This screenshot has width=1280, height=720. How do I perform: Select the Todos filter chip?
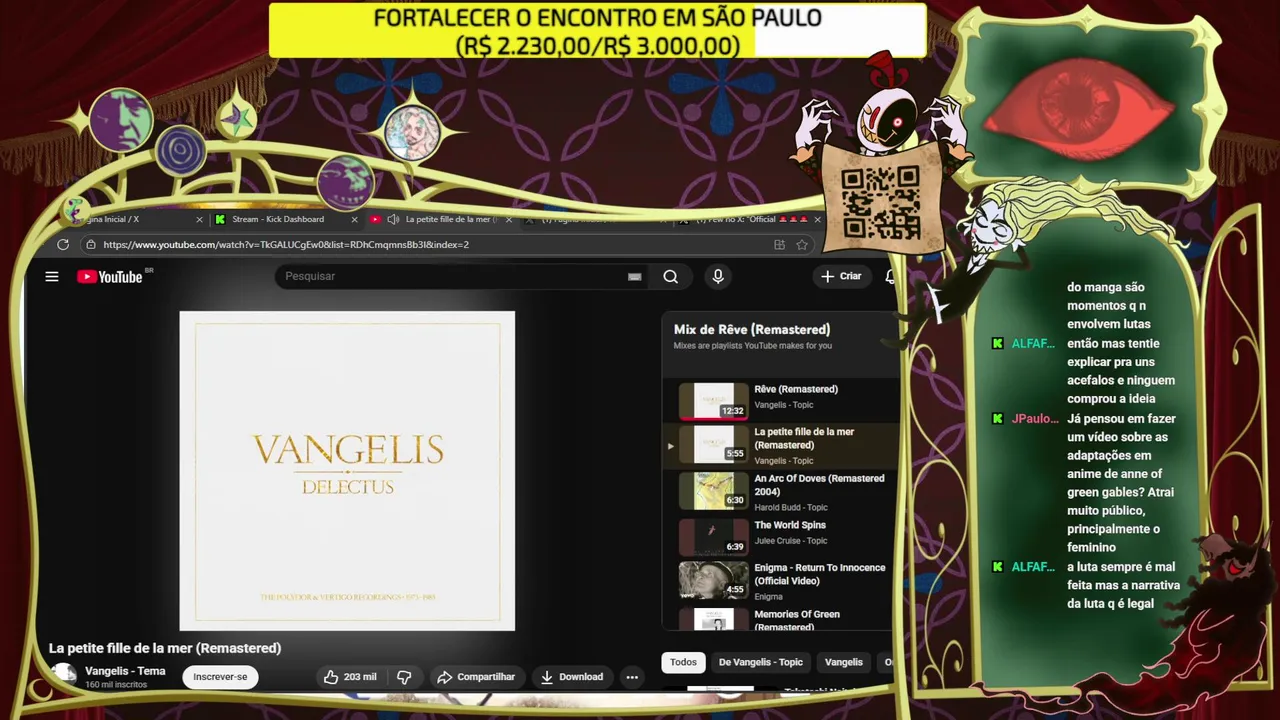683,662
